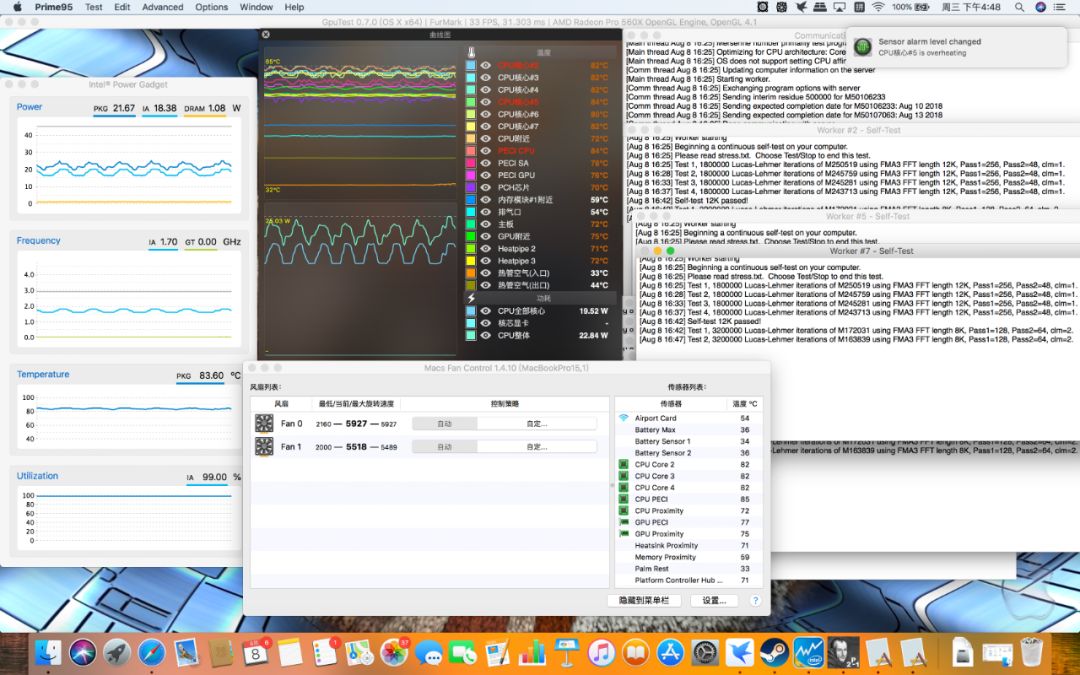Collapse the 功耗 section in the monitor panel
1080x675 pixels.
pos(545,297)
